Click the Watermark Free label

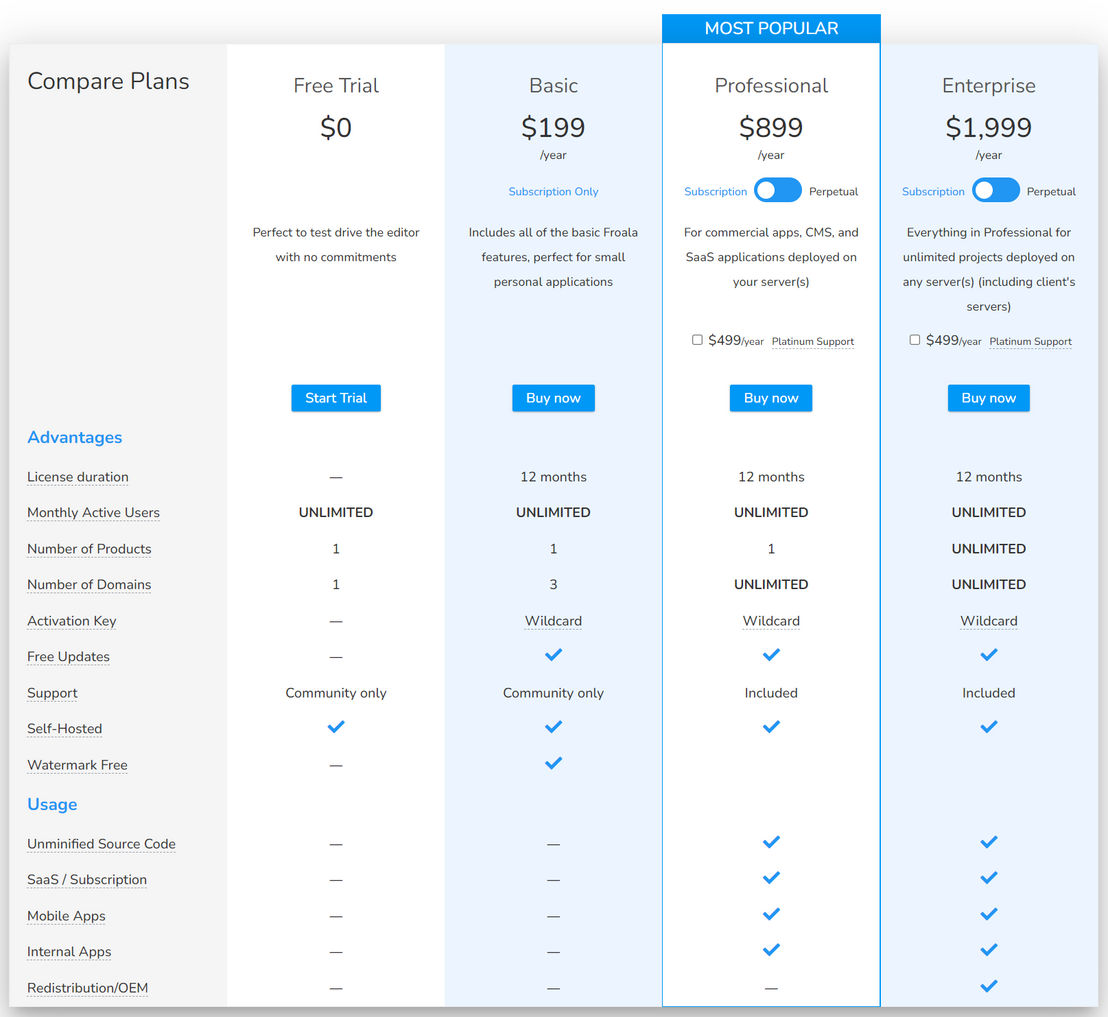click(77, 765)
